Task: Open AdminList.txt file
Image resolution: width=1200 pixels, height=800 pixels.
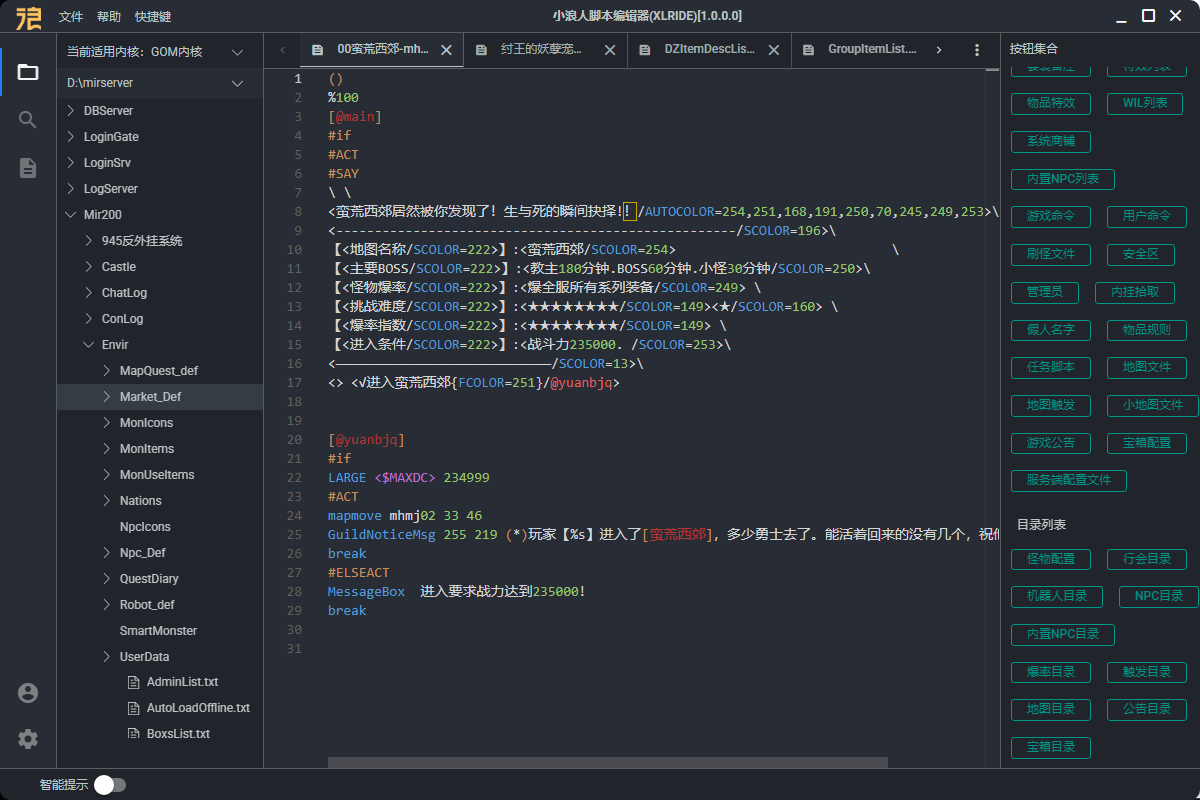Action: coord(182,682)
